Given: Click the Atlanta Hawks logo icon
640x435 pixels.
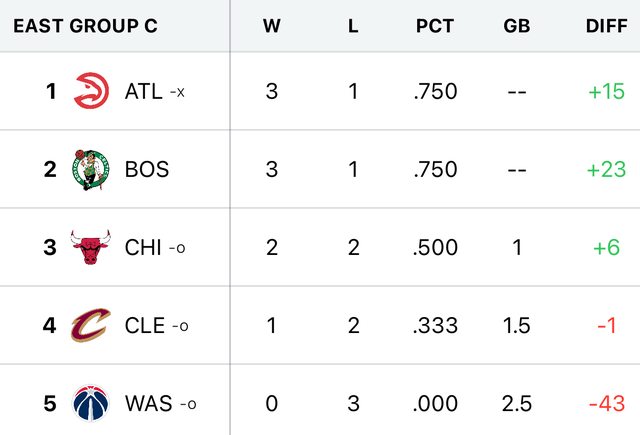Looking at the screenshot, I should pyautogui.click(x=90, y=91).
